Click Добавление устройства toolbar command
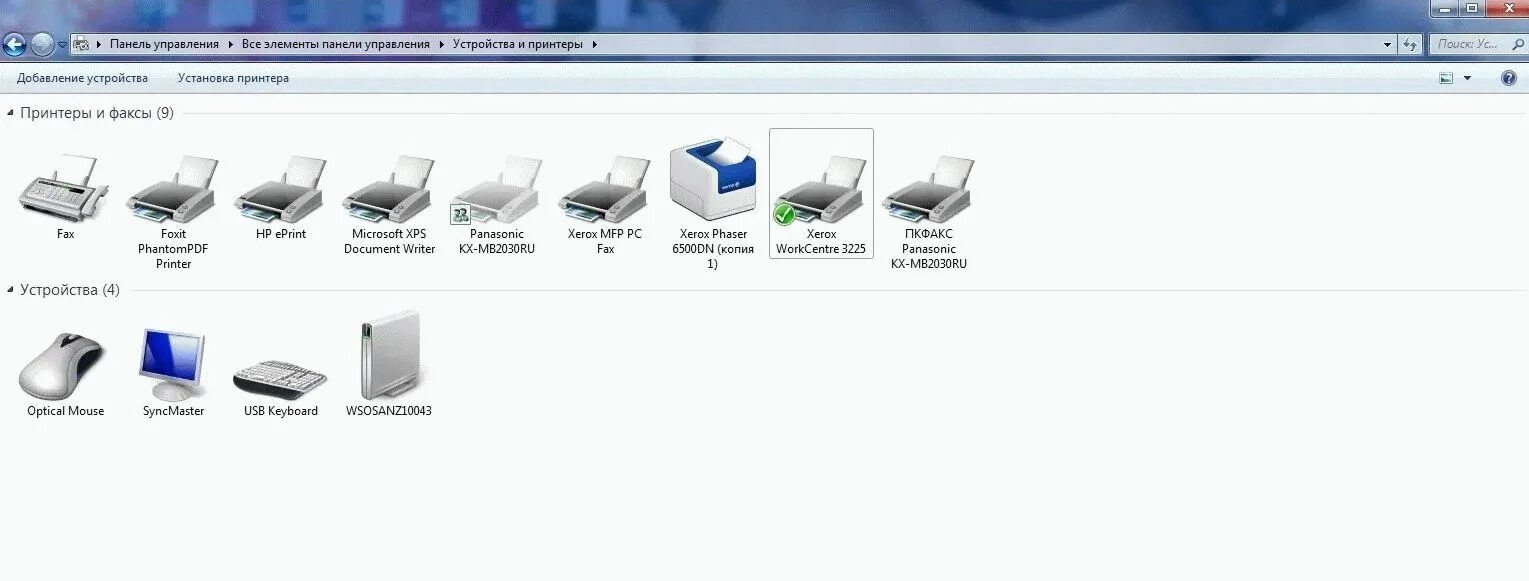Screen dimensions: 1529x581 82,78
